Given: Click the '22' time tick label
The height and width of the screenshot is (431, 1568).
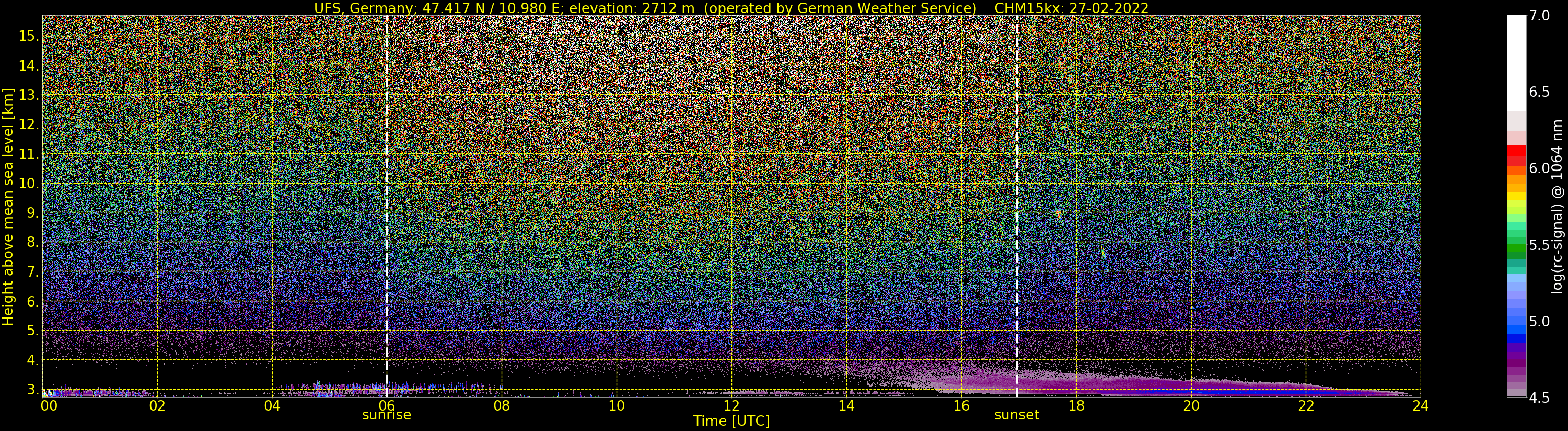Looking at the screenshot, I should [1305, 406].
